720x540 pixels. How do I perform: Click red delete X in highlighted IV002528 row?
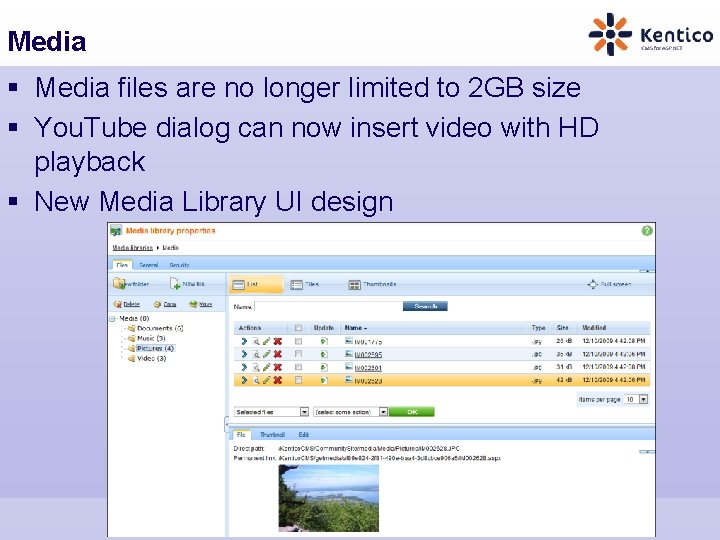[x=277, y=380]
